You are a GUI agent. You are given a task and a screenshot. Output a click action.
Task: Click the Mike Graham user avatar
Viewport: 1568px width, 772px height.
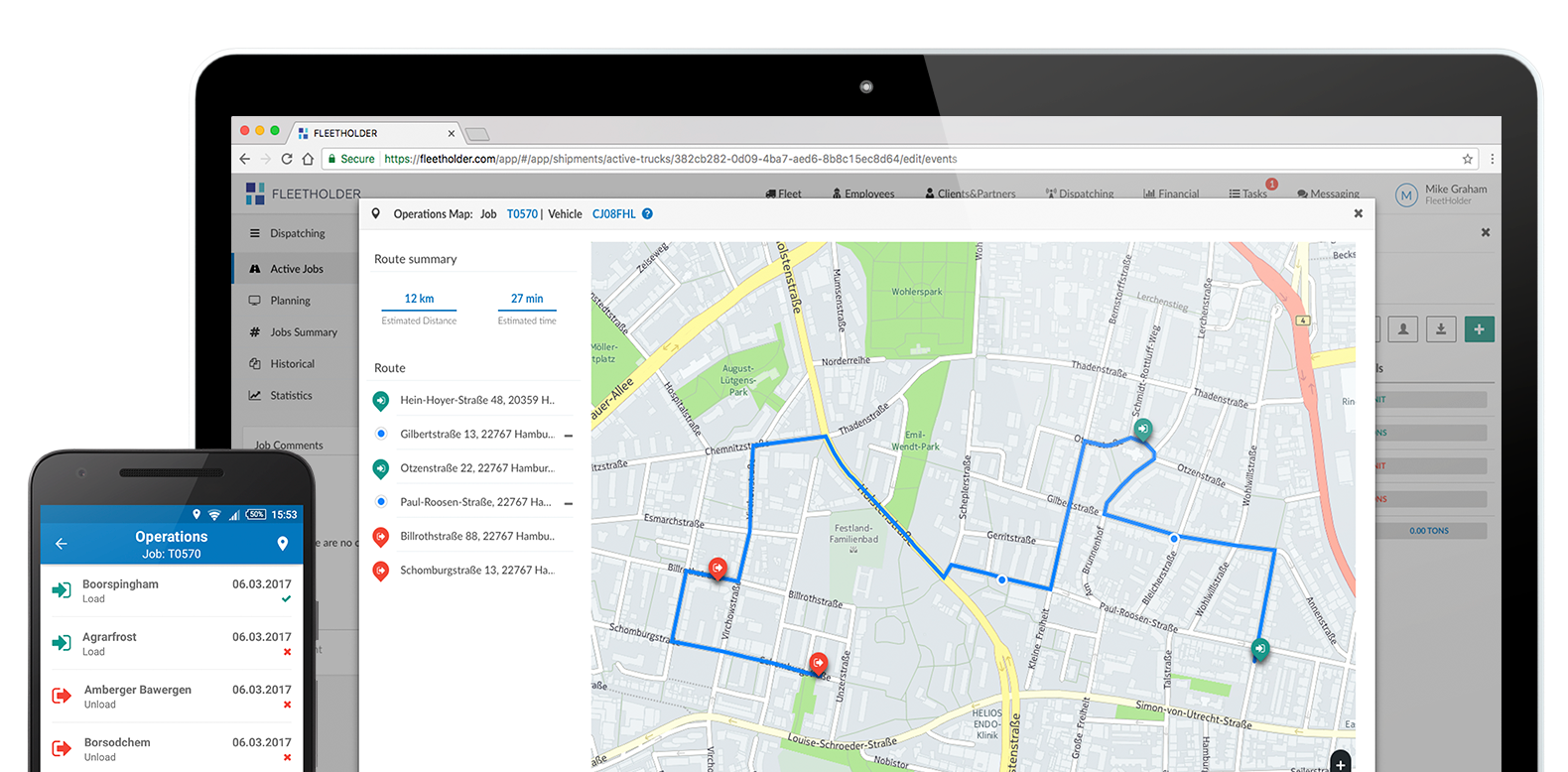(x=1406, y=195)
